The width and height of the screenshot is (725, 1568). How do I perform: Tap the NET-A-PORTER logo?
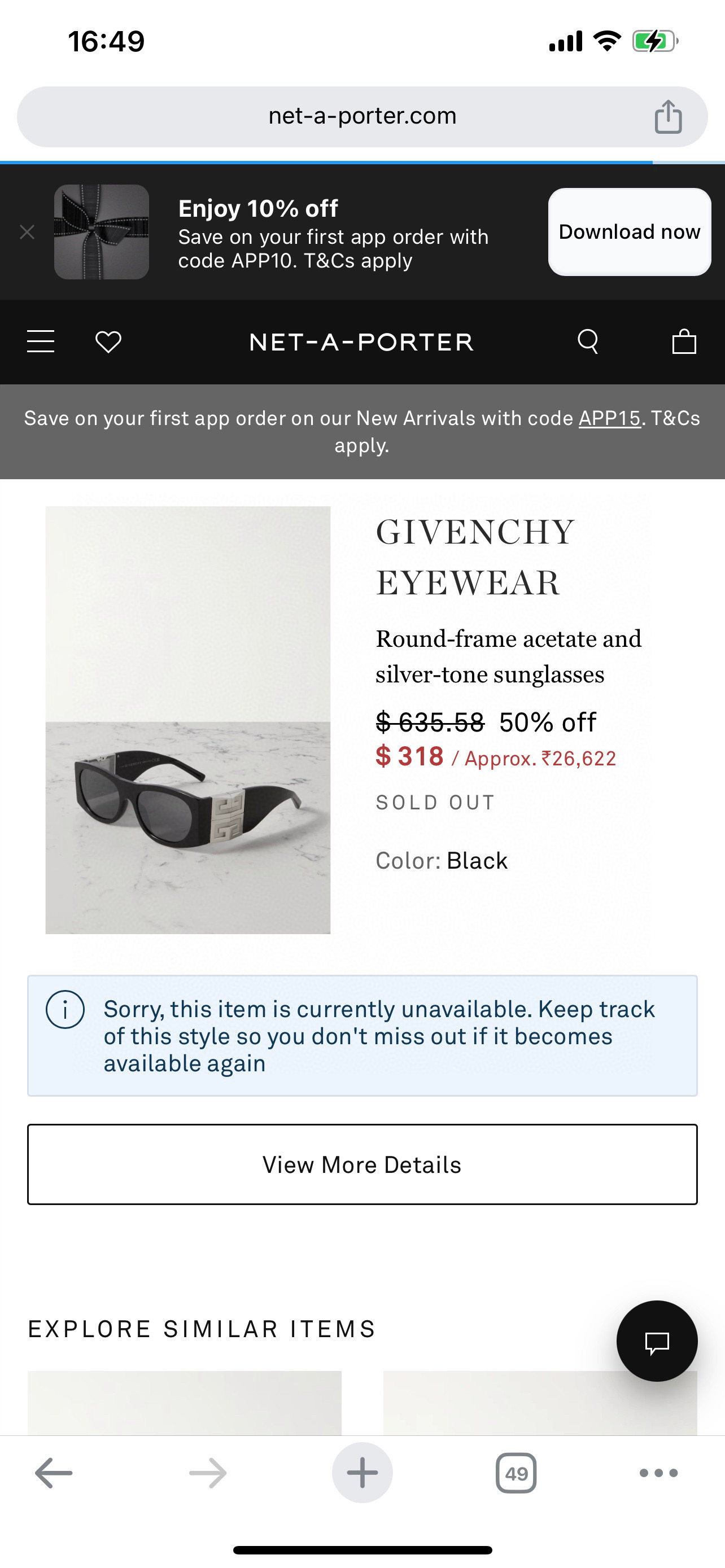tap(362, 342)
